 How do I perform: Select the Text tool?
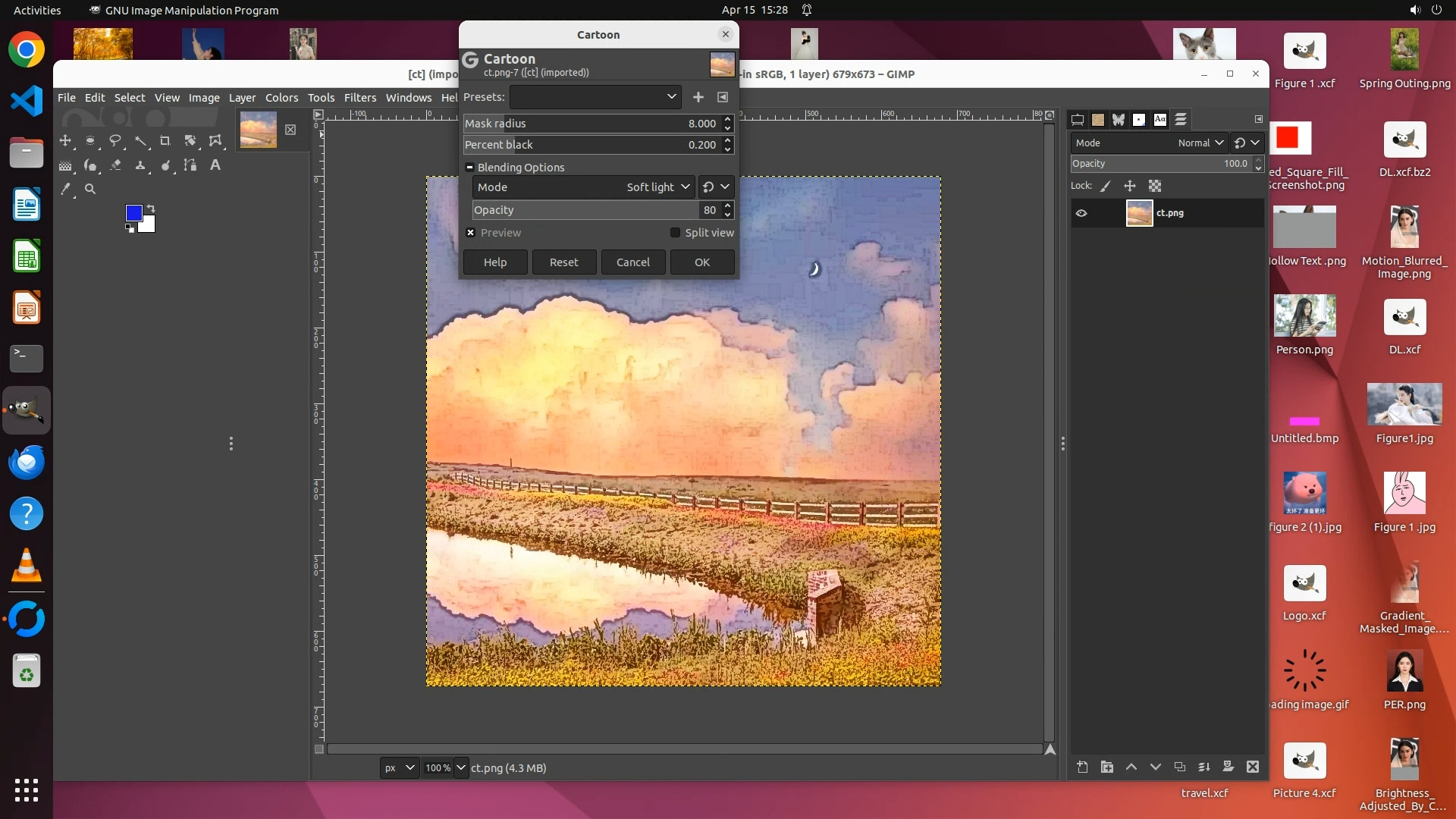tap(215, 165)
